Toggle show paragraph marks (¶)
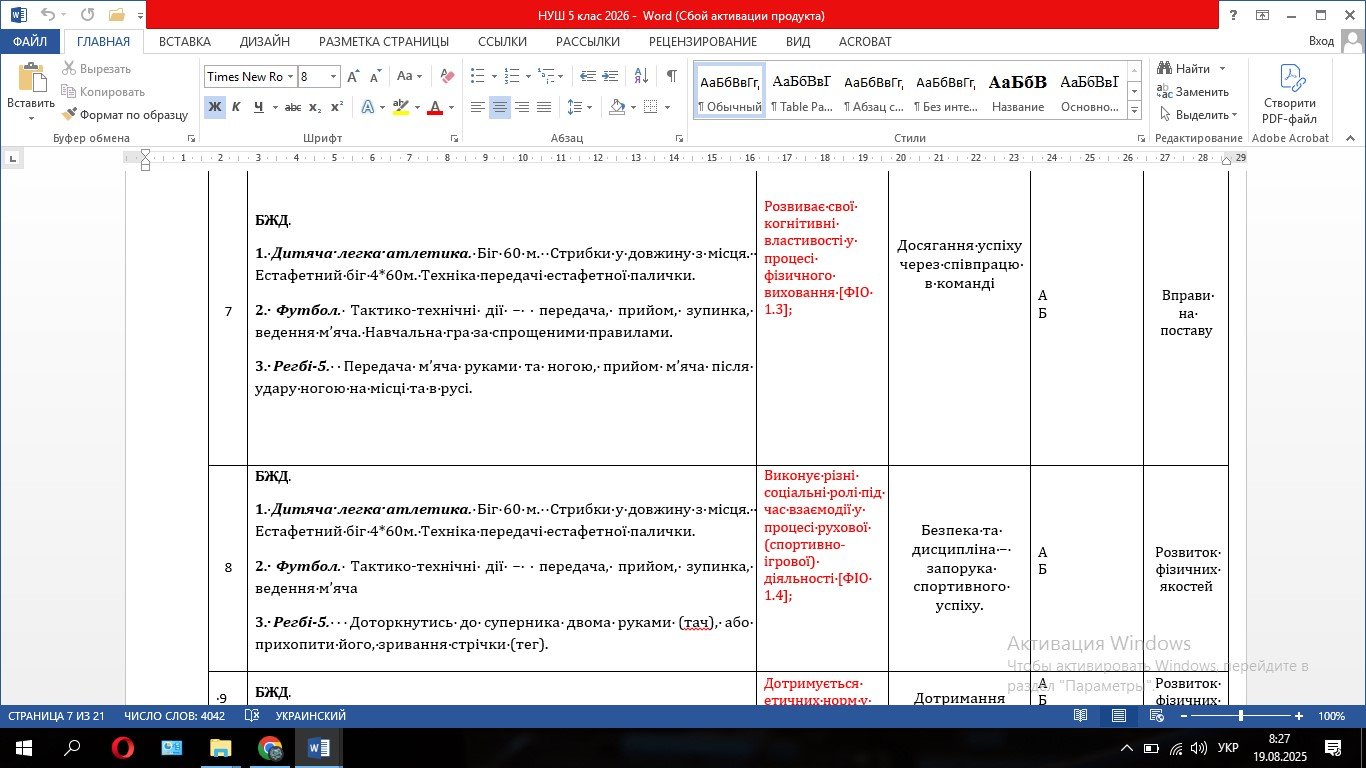The image size is (1366, 768). 672,76
